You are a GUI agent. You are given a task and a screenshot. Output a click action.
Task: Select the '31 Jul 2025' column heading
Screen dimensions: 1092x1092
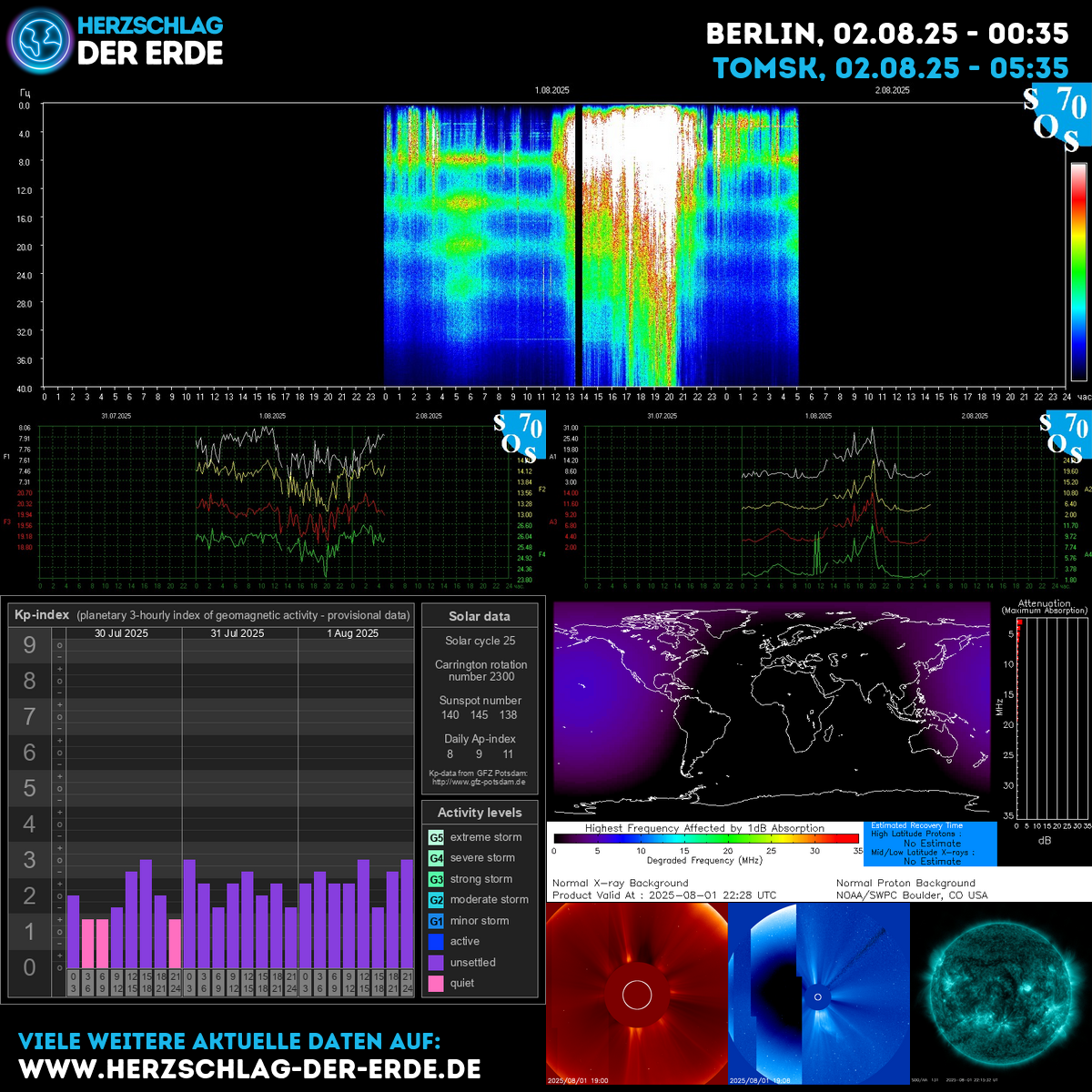[238, 633]
